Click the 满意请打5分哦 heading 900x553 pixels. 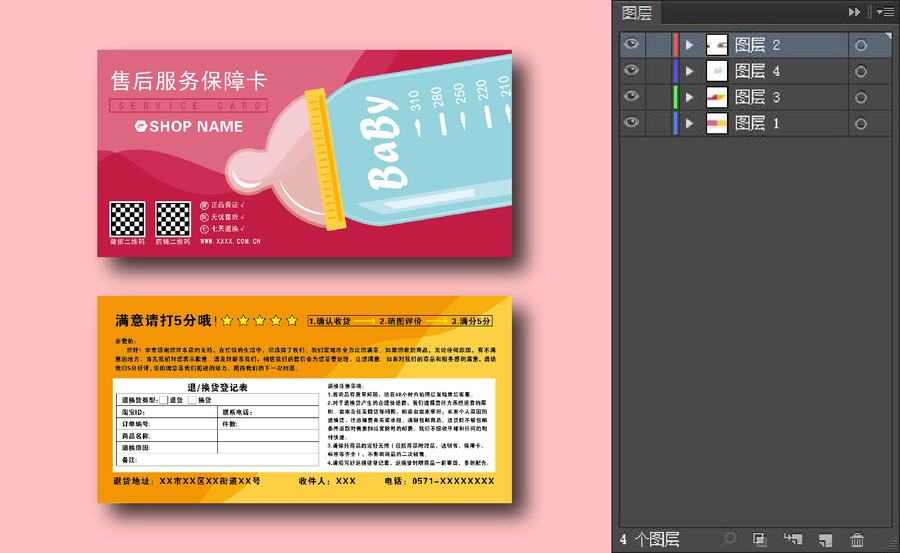164,320
